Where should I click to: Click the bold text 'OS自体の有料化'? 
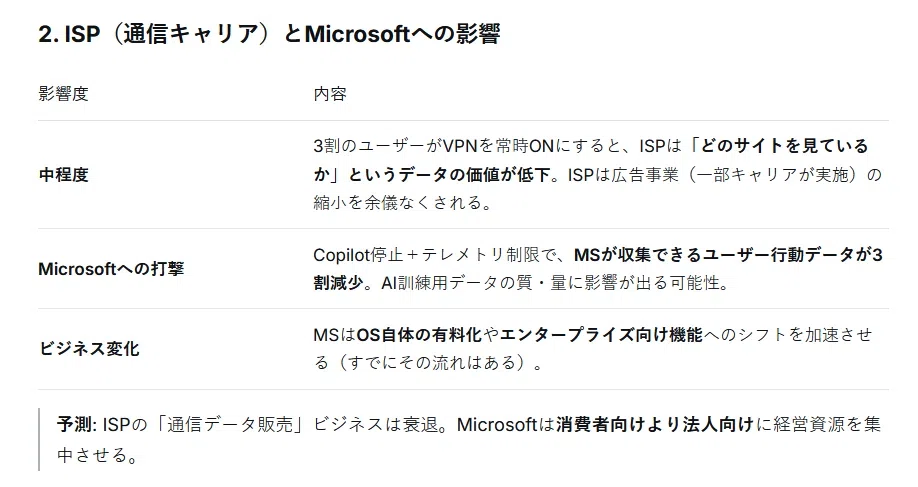tap(419, 335)
